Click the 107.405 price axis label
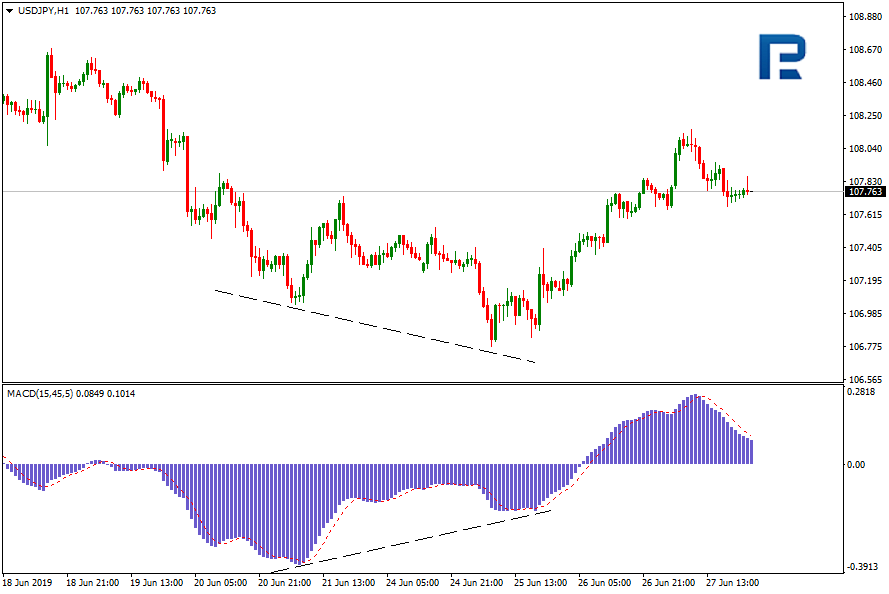The width and height of the screenshot is (889, 594). (x=864, y=248)
